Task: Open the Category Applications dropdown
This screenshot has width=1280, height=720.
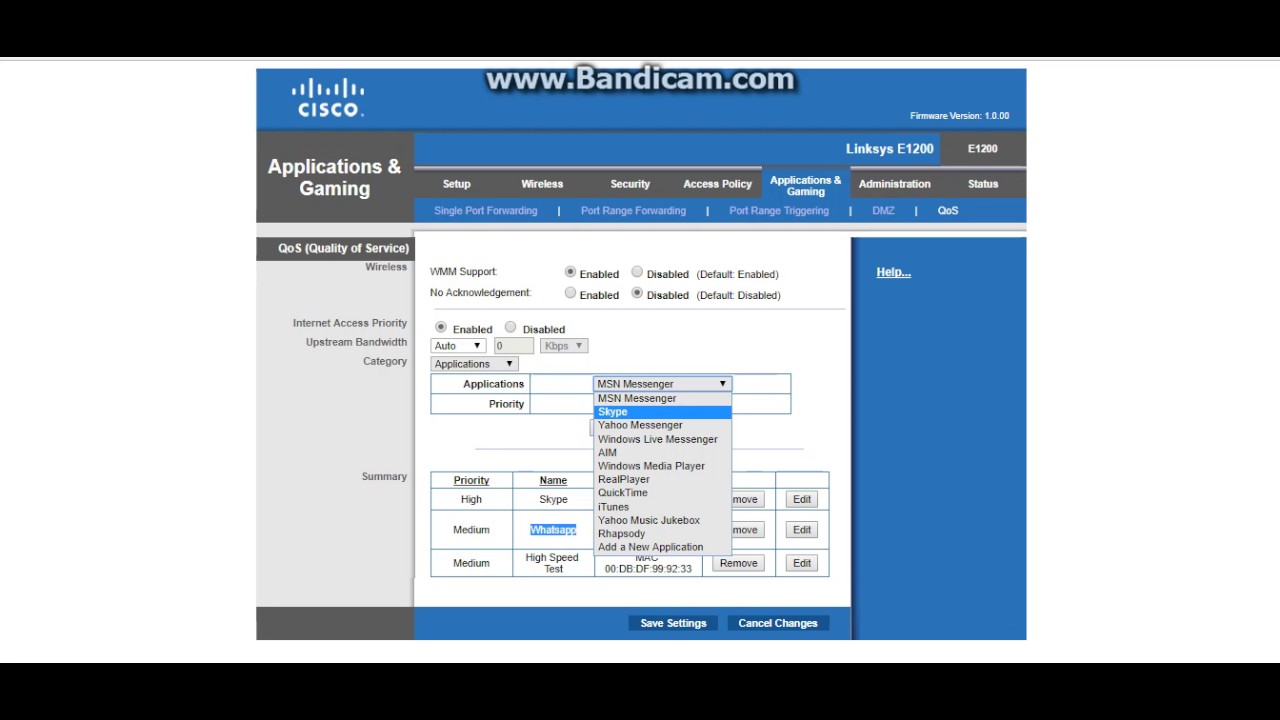Action: pos(474,364)
